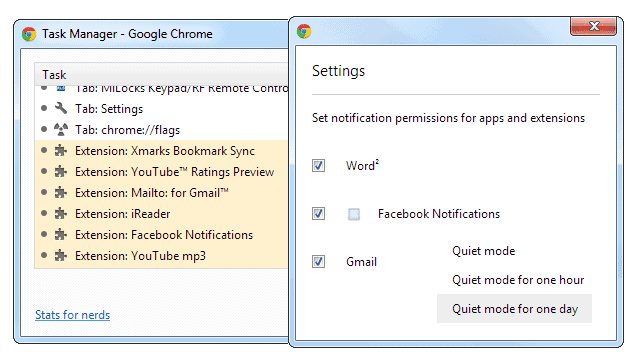Click puzzle icon of iReader extension

[x=61, y=213]
